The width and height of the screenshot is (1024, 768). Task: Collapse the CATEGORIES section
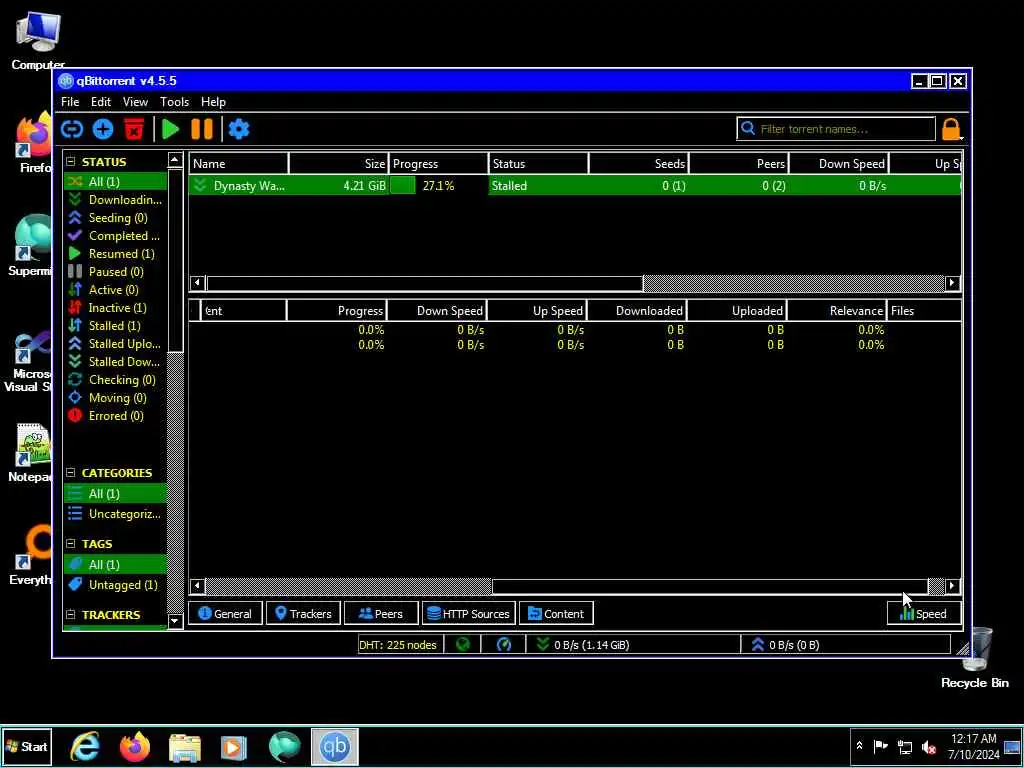[x=71, y=473]
